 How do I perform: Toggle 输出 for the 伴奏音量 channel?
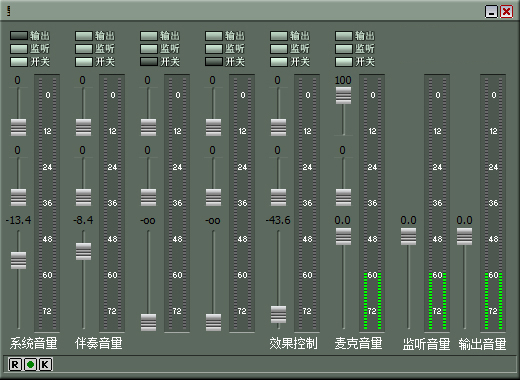click(x=84, y=36)
